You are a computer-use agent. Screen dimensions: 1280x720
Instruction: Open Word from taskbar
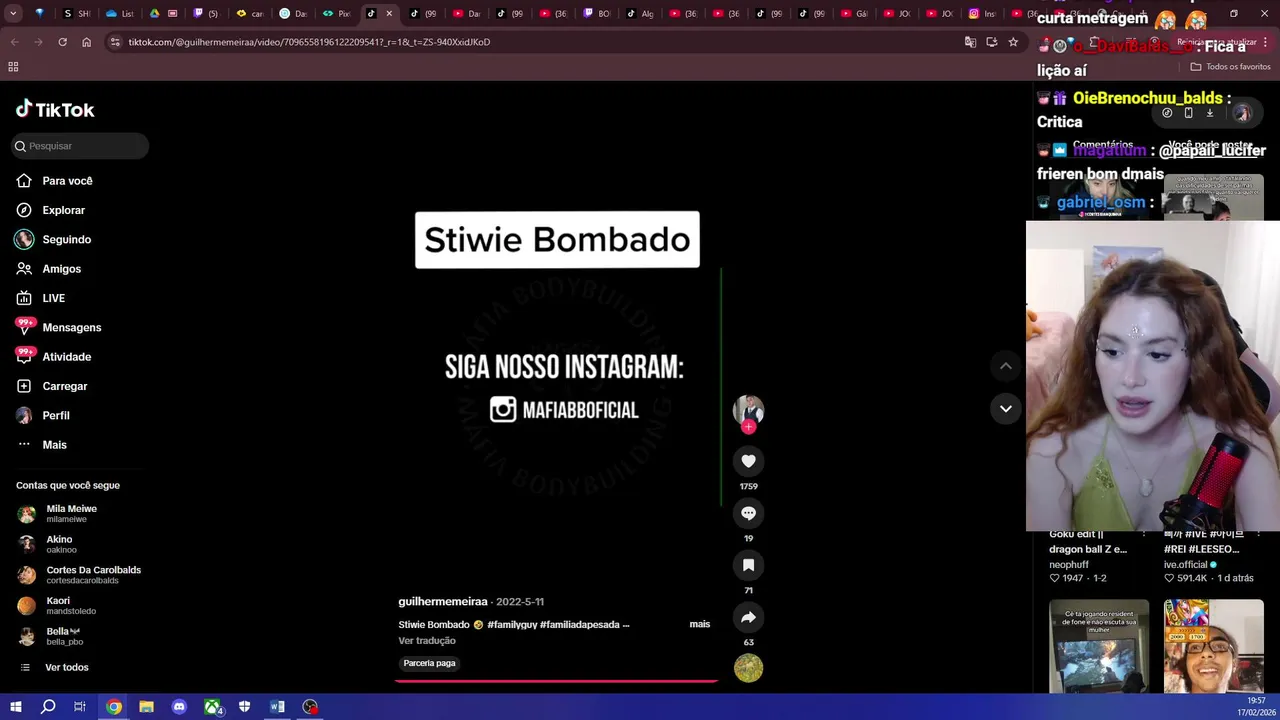tap(277, 707)
